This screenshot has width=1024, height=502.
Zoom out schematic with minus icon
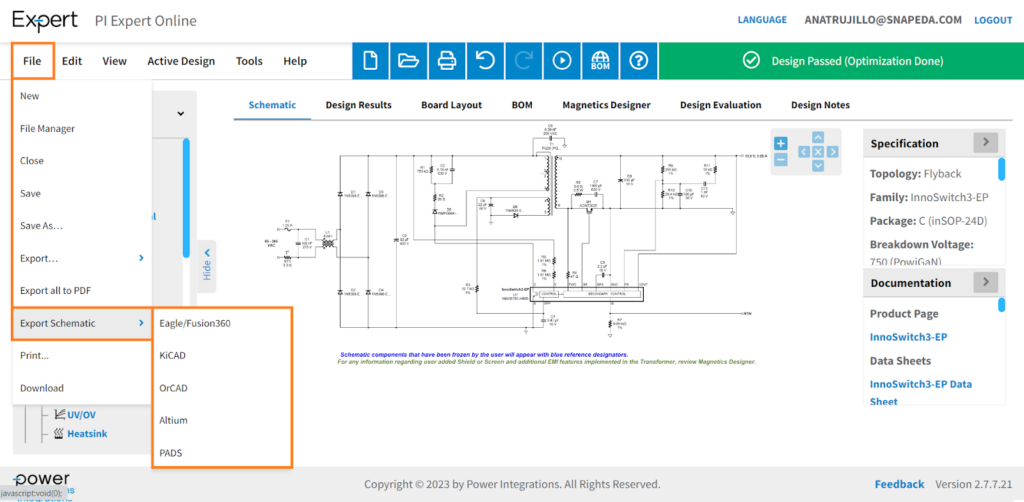pos(781,159)
